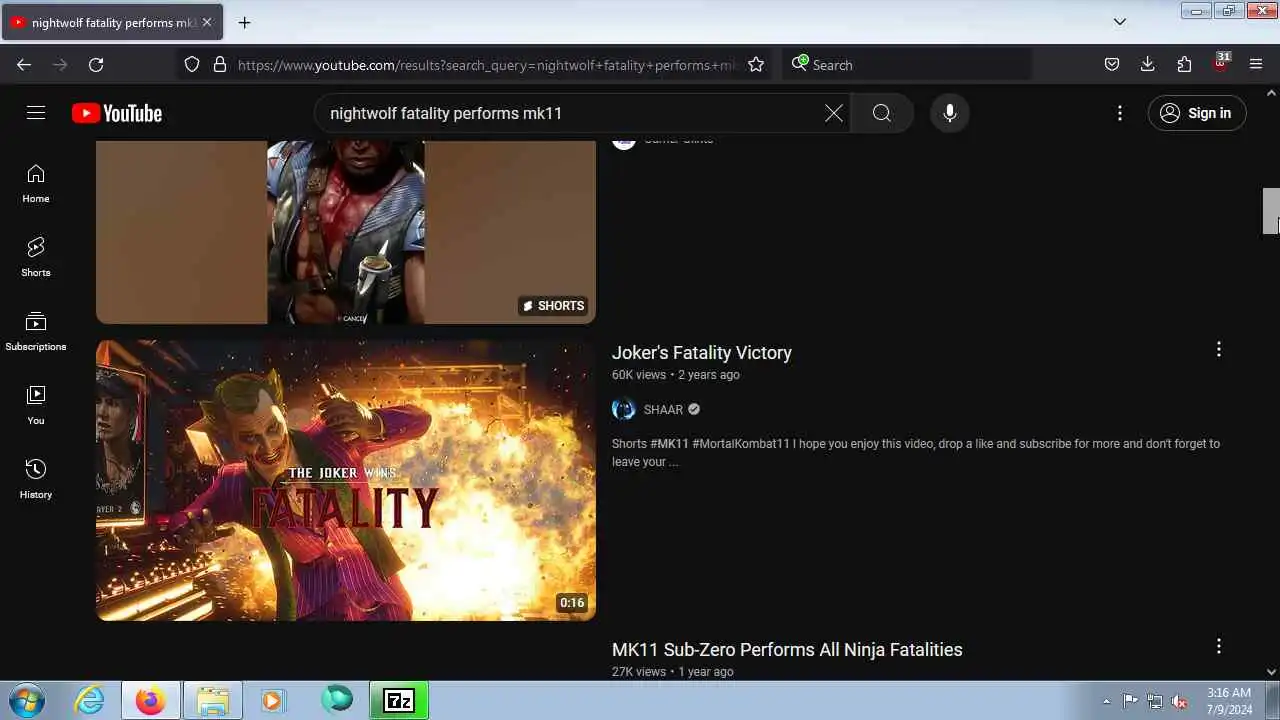Open options menu for Joker's Fatality Victory
The height and width of the screenshot is (720, 1280).
tap(1218, 349)
